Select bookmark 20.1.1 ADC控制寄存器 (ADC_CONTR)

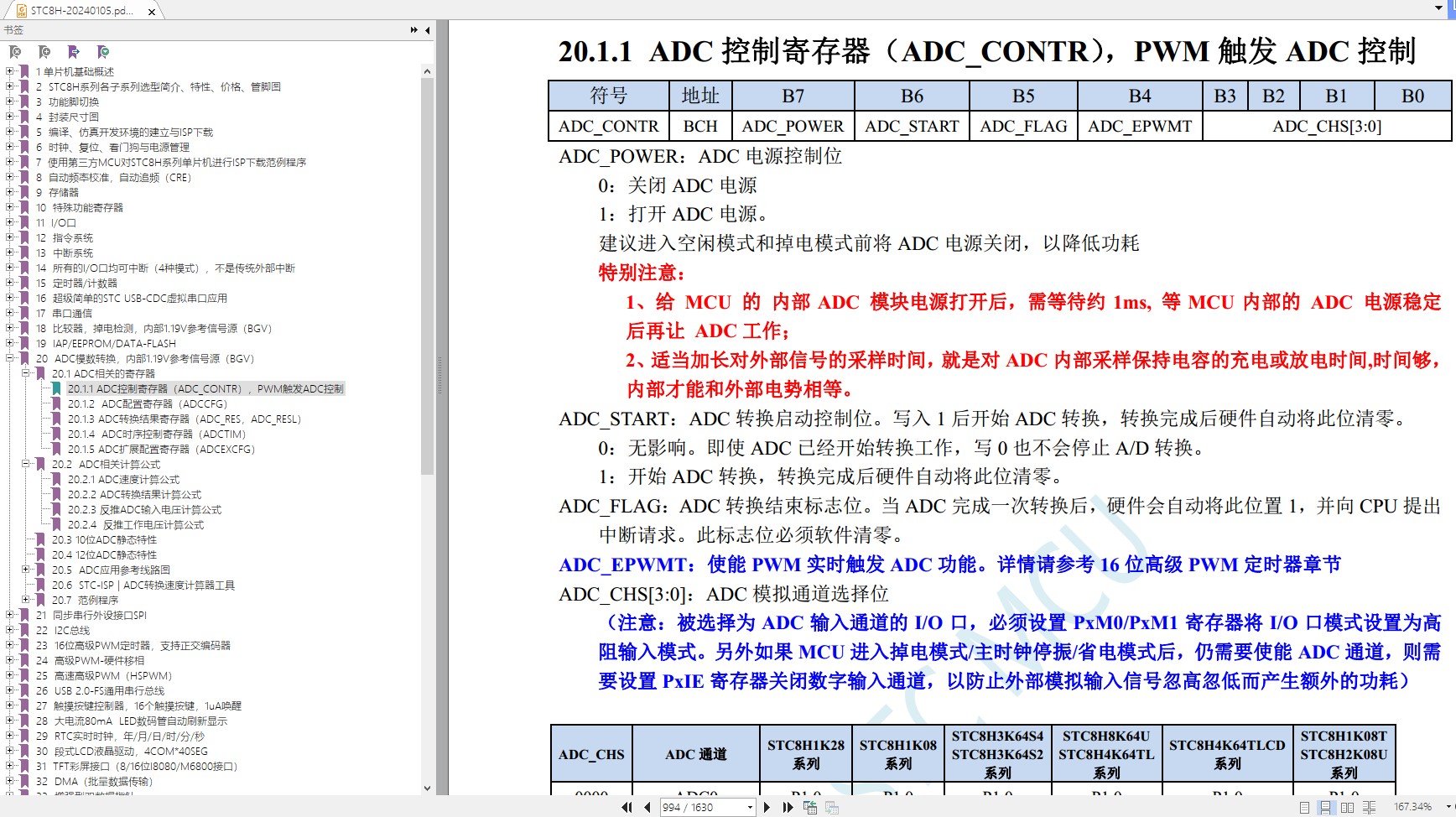[x=205, y=388]
